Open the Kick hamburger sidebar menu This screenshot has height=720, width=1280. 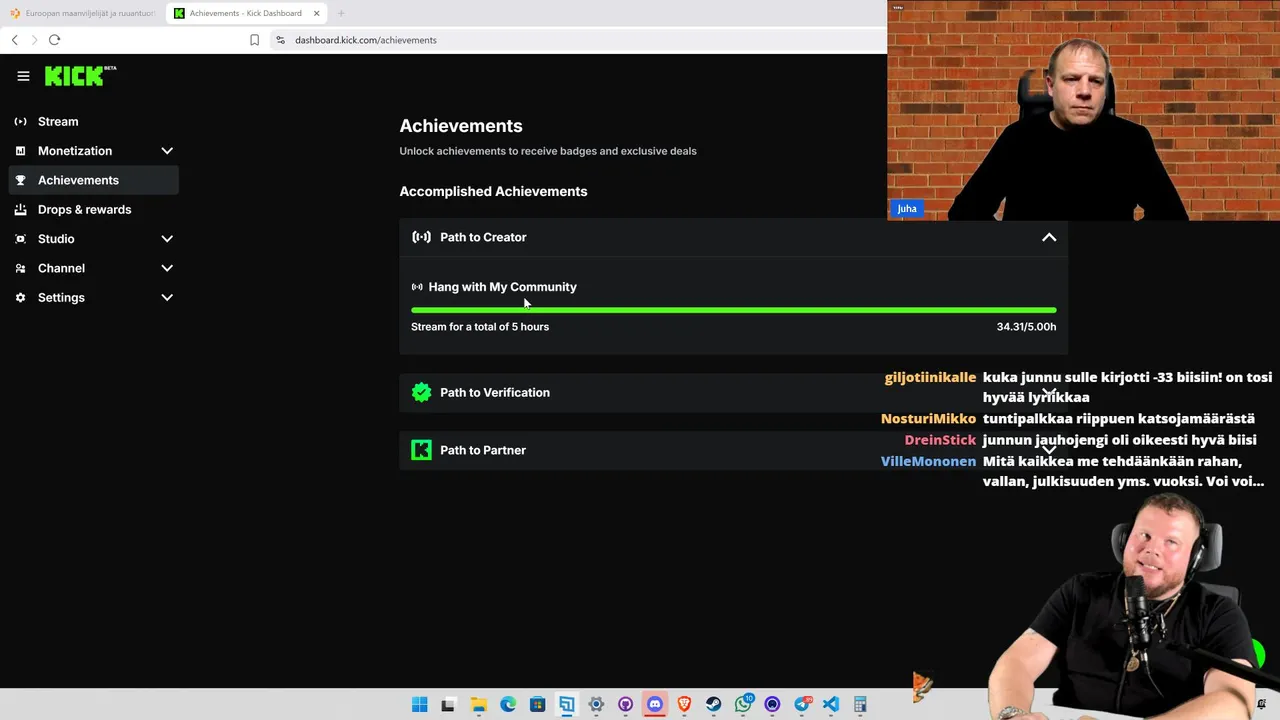[x=23, y=76]
